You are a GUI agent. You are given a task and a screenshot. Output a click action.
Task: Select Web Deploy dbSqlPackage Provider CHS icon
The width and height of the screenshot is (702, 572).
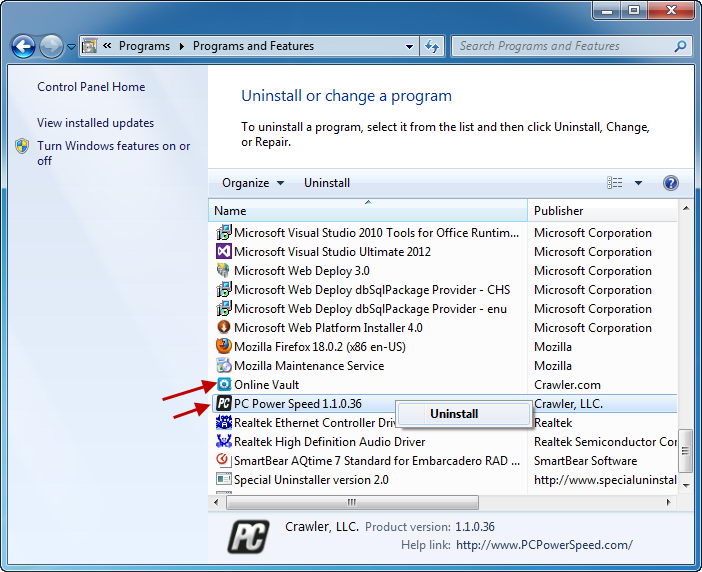223,290
